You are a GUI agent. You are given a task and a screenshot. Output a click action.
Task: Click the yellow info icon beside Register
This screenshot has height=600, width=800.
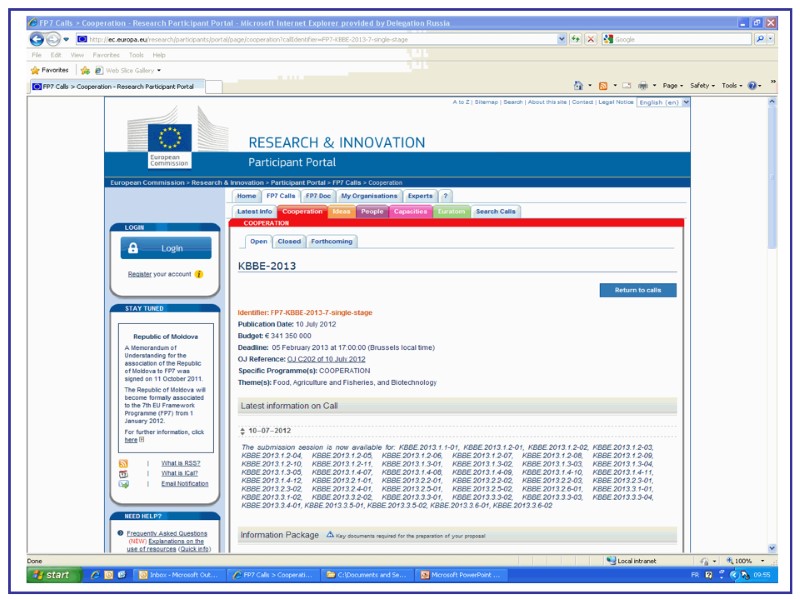[x=199, y=274]
